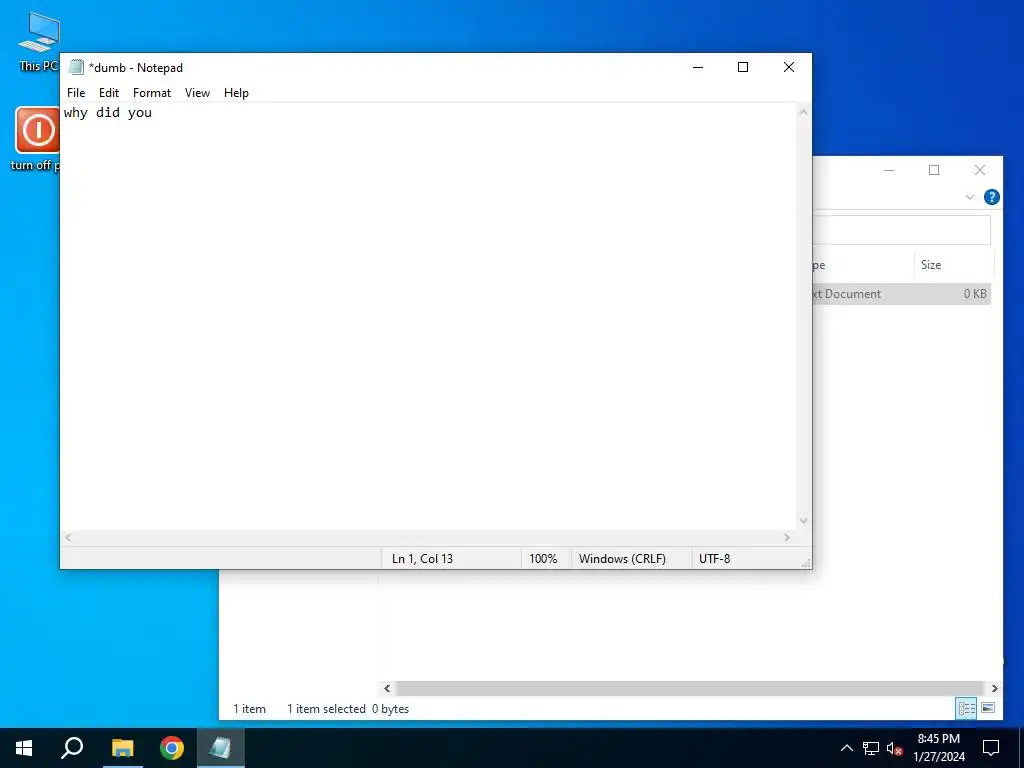Switch Explorer to large icons view
Viewport: 1024px width, 768px height.
(x=988, y=708)
